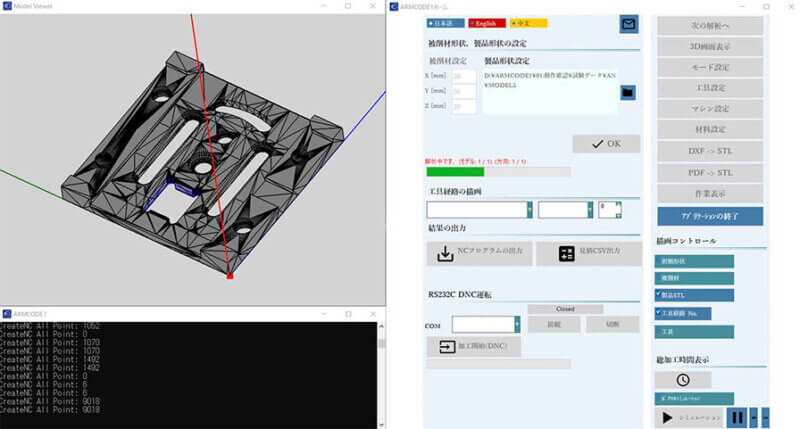Open the COM port dropdown
The width and height of the screenshot is (800, 429).
pos(516,324)
